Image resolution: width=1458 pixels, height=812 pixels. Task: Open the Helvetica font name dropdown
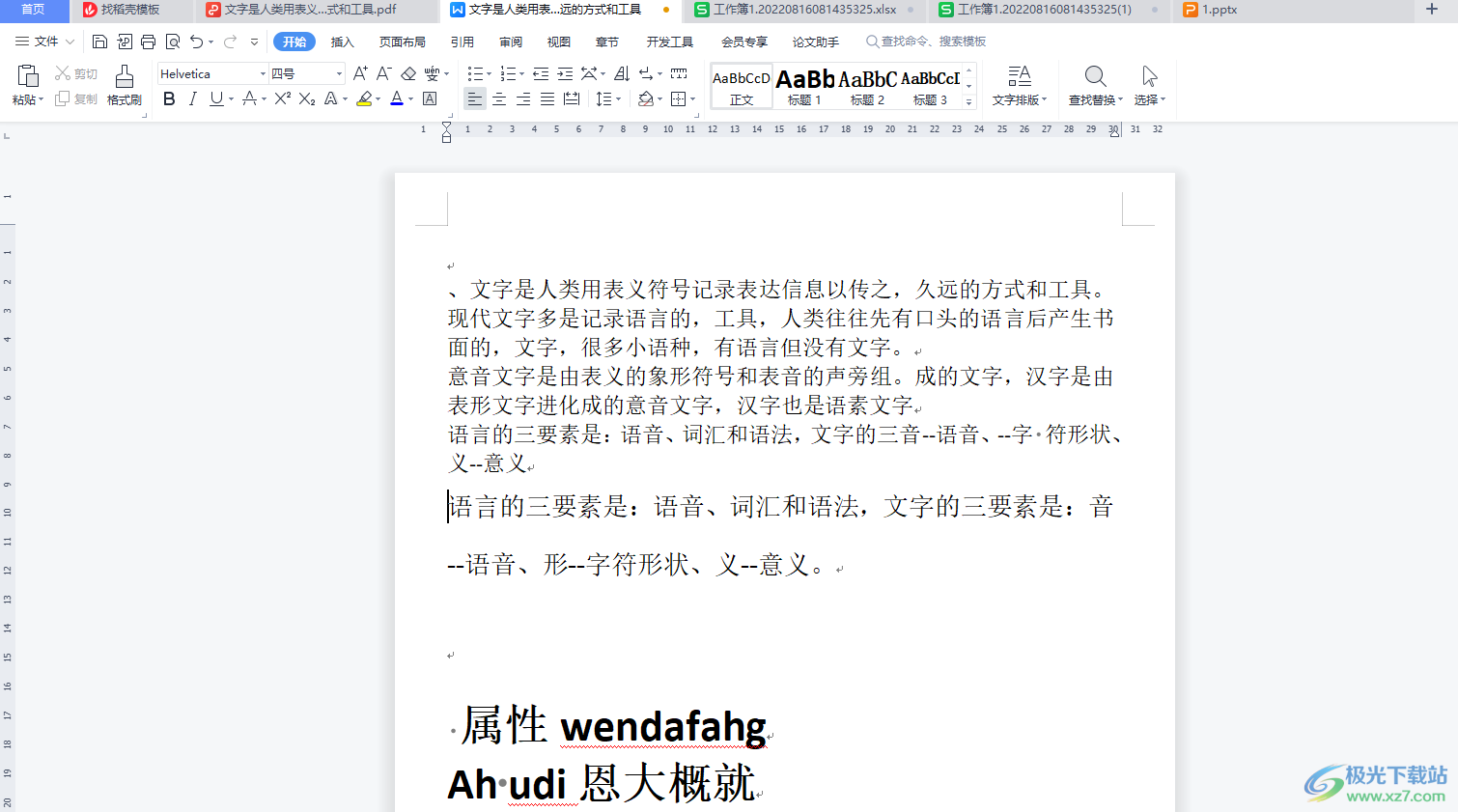pos(262,73)
